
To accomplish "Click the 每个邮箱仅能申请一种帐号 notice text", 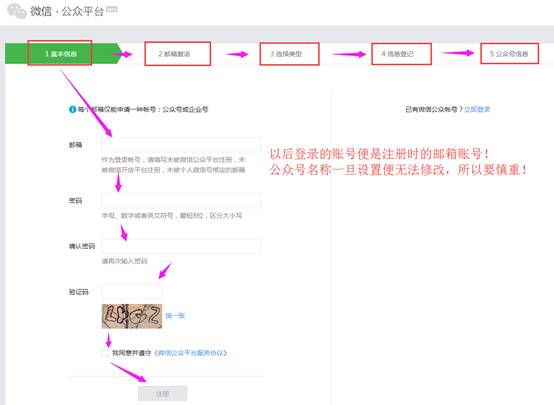I will [143, 109].
